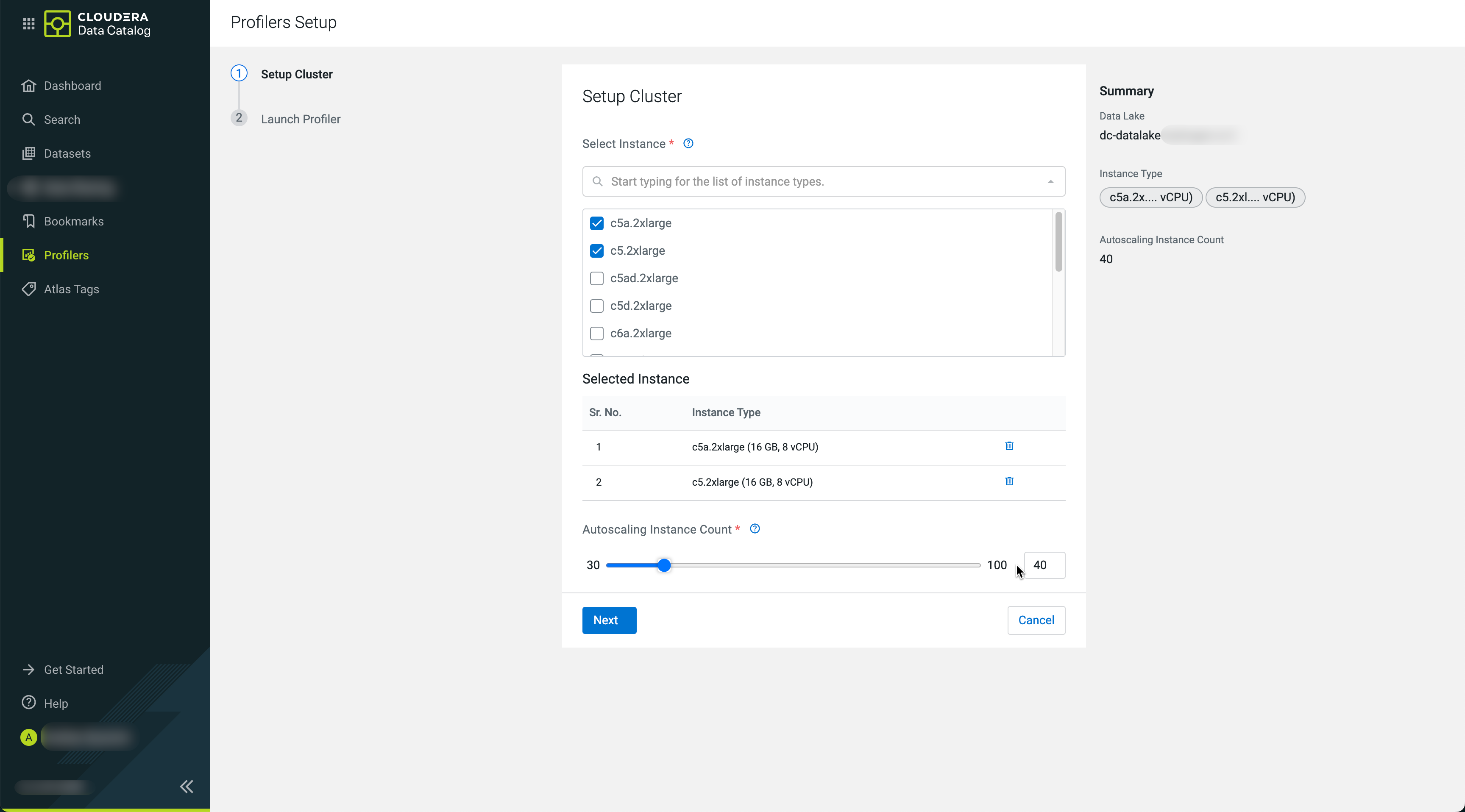Screen dimensions: 1465x812
Task: Uncheck the c5a.2xlarge checkbox
Action: [596, 223]
